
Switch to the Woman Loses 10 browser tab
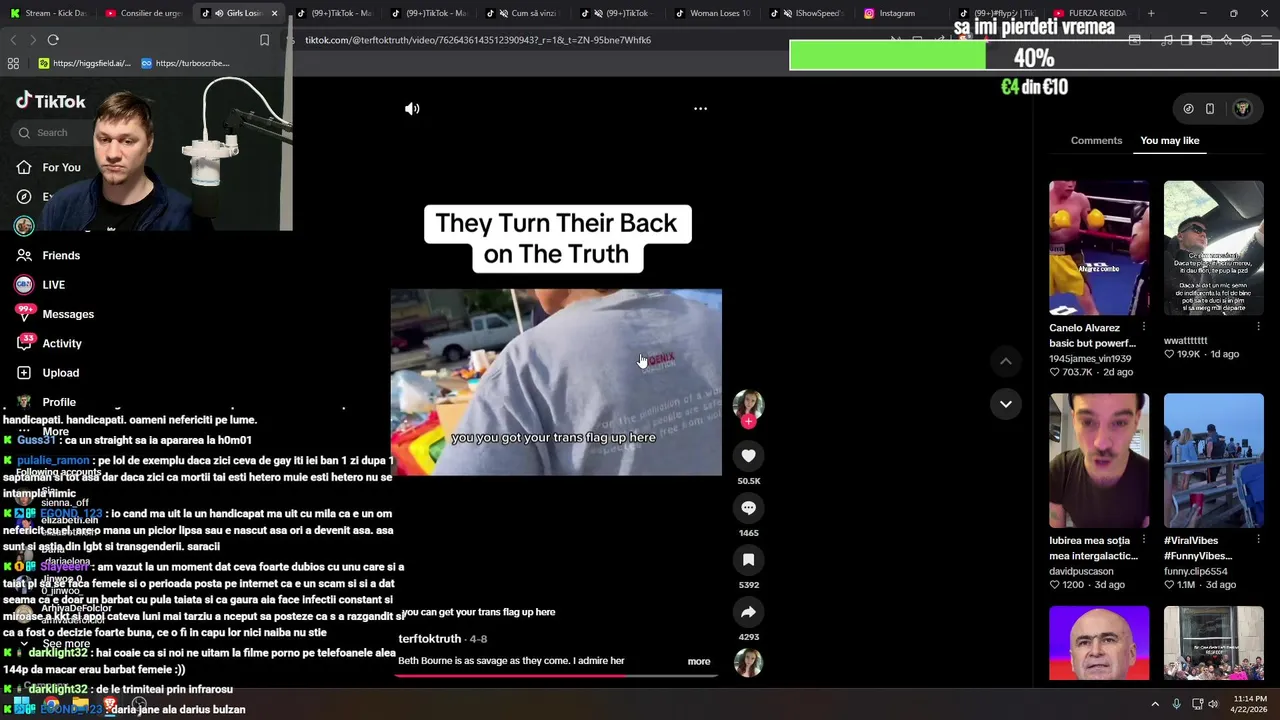713,13
